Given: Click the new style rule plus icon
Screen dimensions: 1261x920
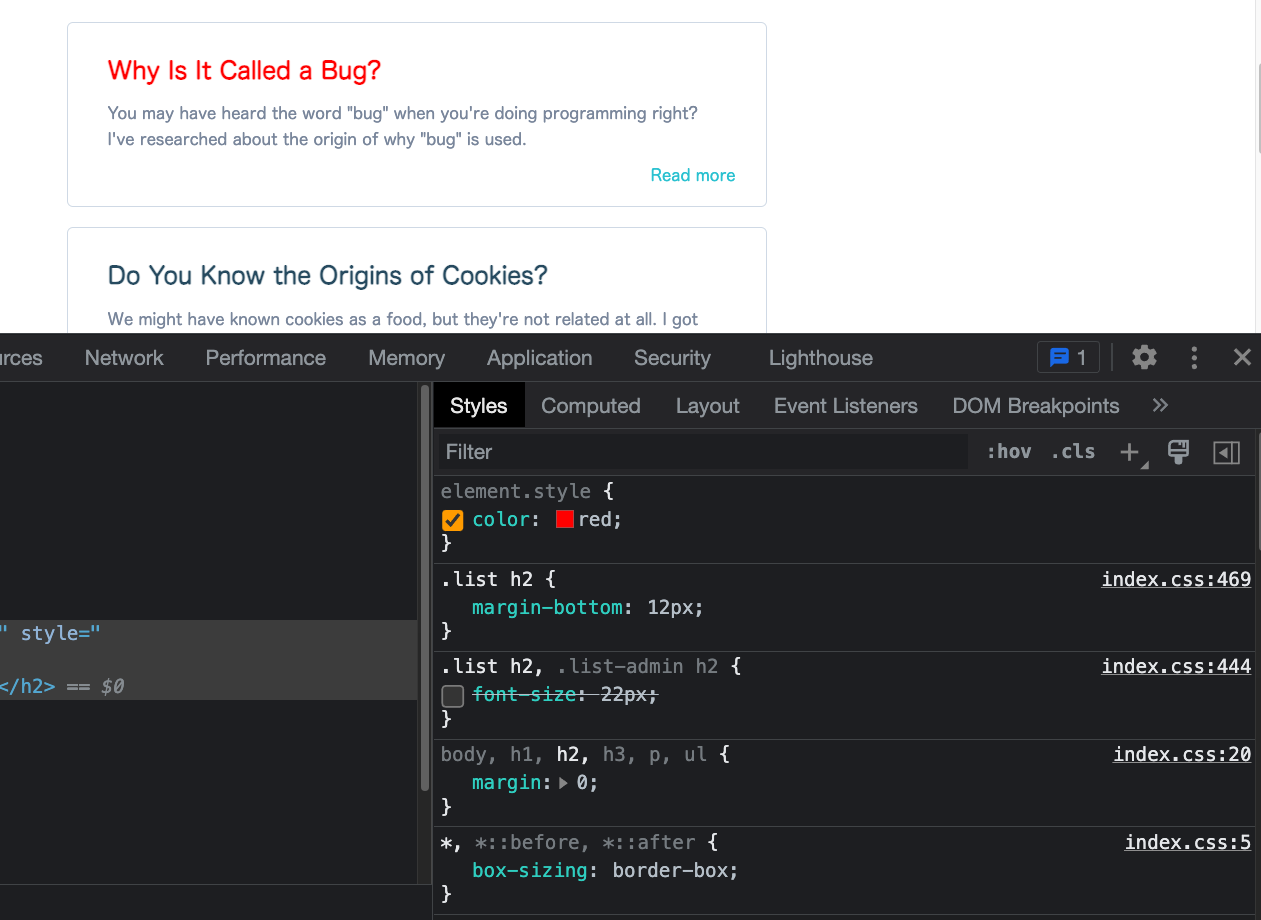Looking at the screenshot, I should click(x=1130, y=452).
